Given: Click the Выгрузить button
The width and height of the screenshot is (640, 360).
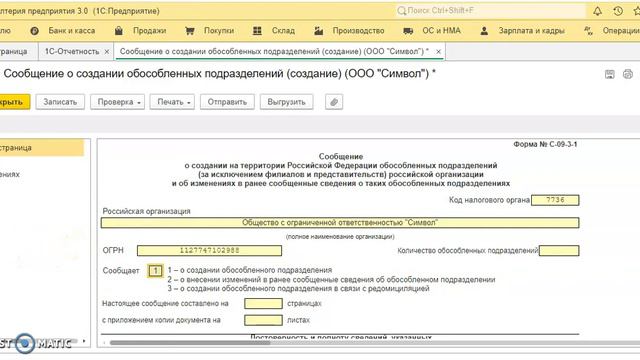Looking at the screenshot, I should click(287, 102).
